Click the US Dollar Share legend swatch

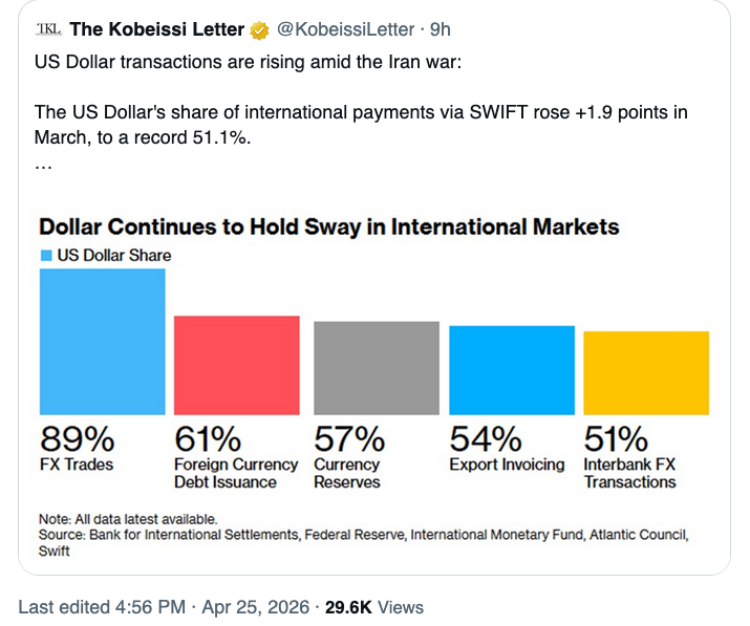(x=46, y=256)
